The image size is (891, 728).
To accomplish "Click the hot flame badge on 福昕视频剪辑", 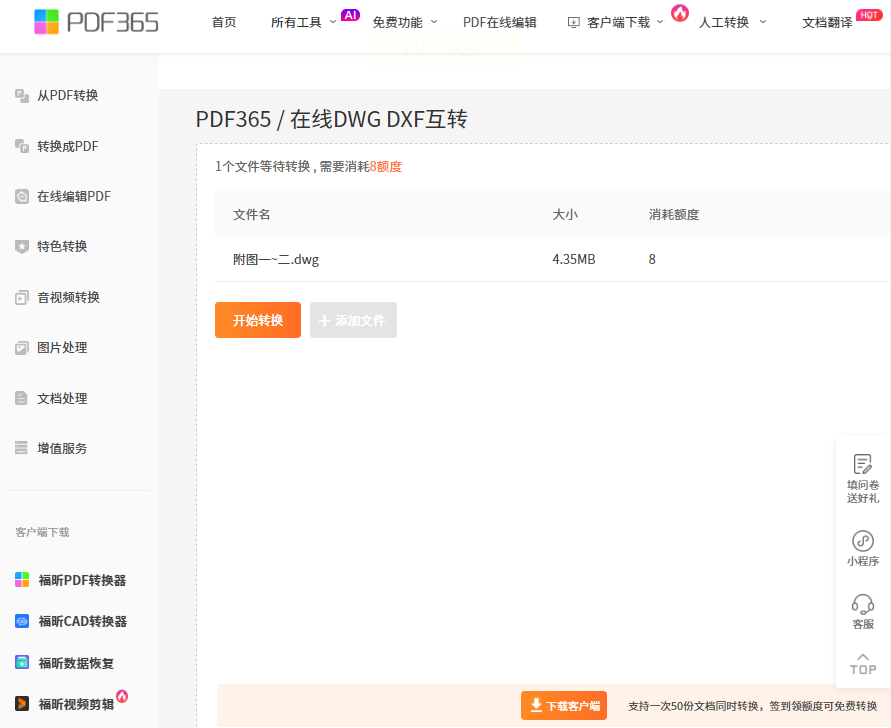I will [122, 696].
